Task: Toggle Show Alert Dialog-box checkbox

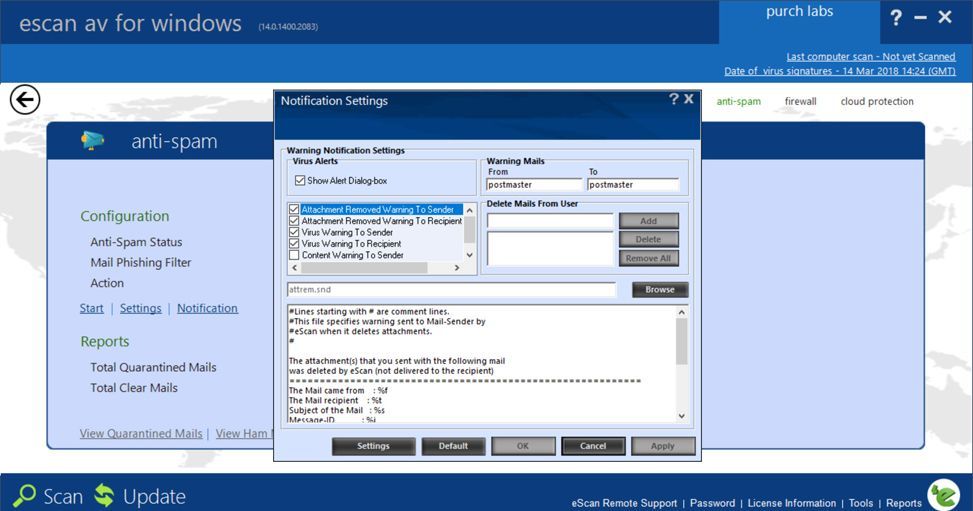Action: point(300,181)
